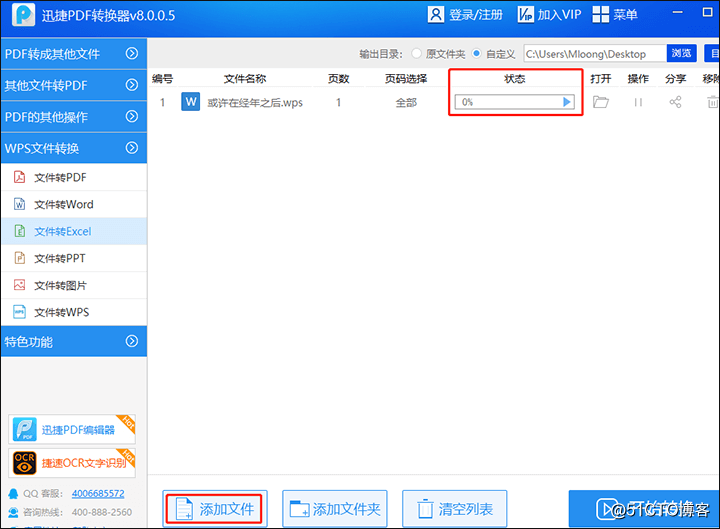Expand 其他文件转PDF section
This screenshot has width=720, height=529.
[x=73, y=85]
